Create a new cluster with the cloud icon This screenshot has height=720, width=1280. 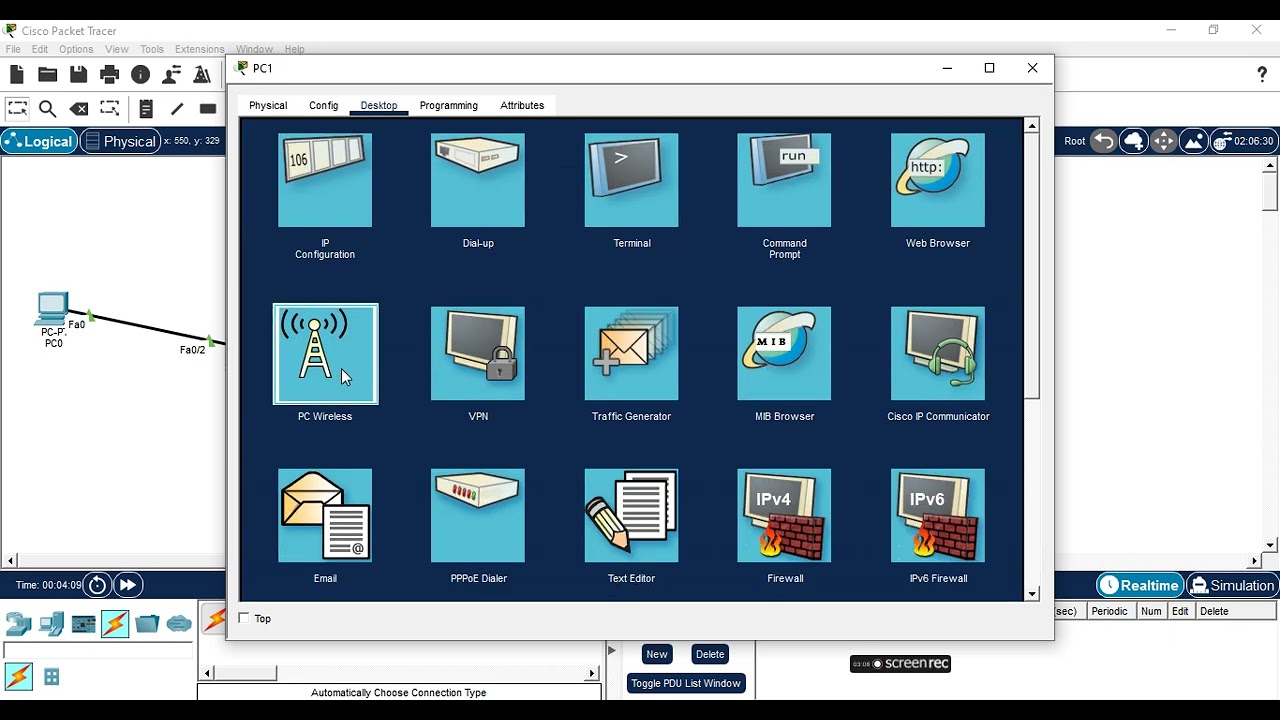point(1134,141)
